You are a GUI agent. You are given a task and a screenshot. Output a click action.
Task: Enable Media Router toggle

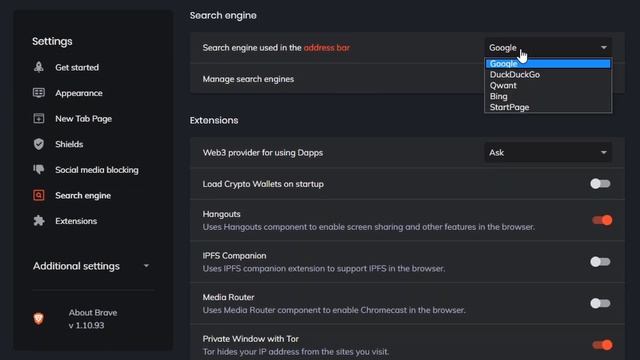[x=600, y=303]
